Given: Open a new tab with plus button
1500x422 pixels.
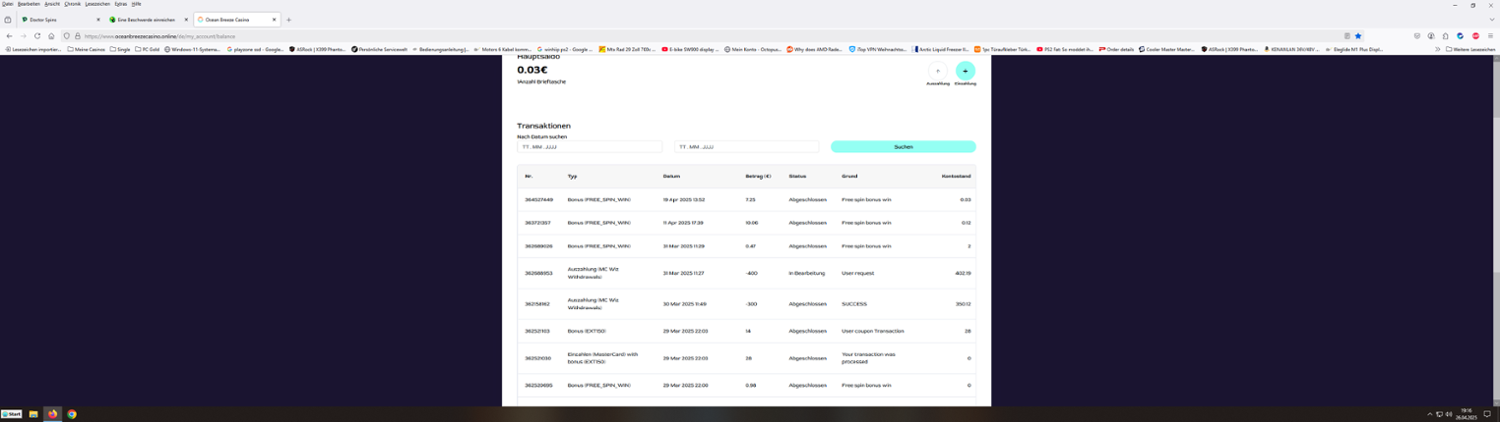Looking at the screenshot, I should point(289,20).
